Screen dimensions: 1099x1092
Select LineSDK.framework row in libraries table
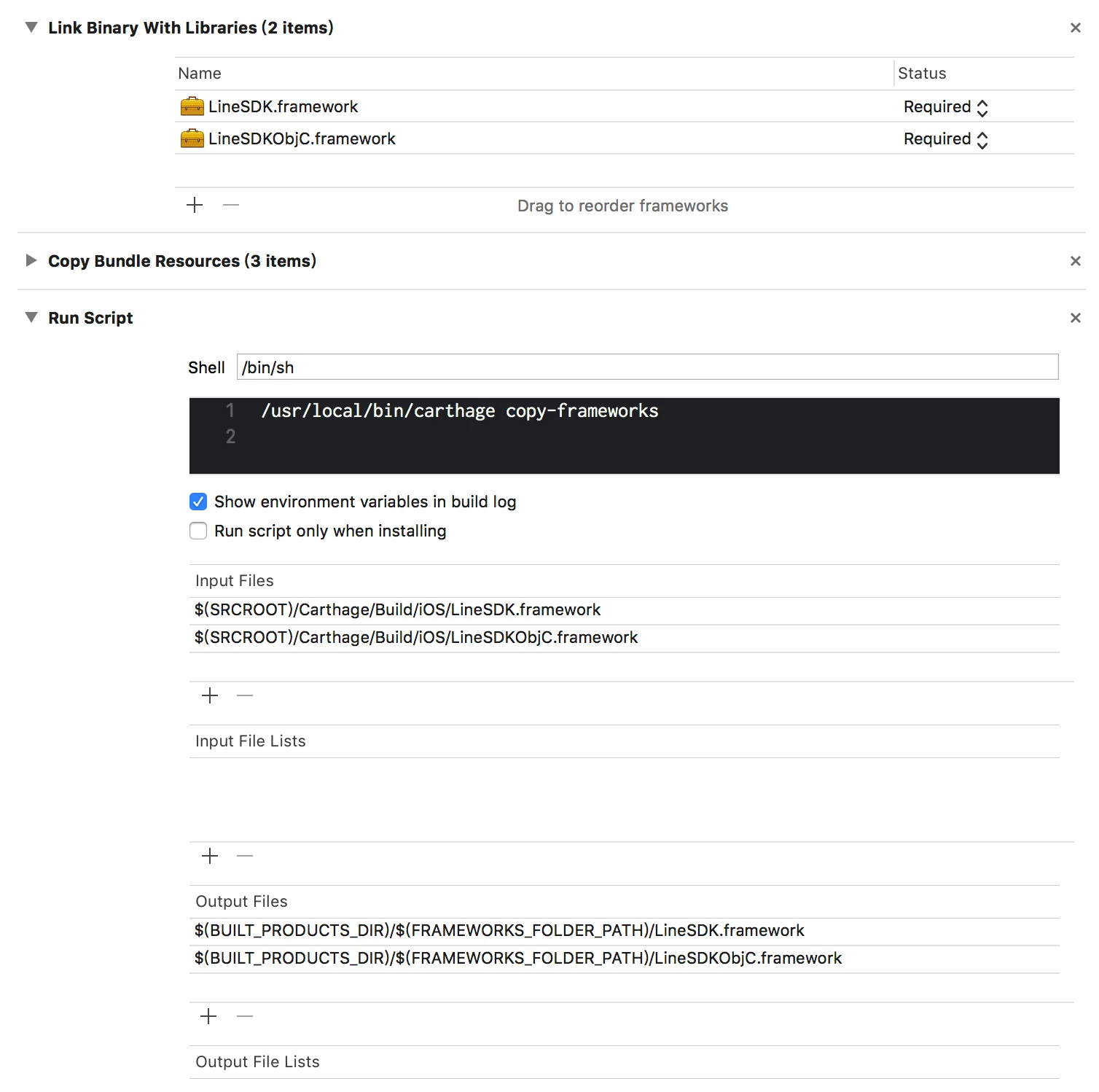624,106
